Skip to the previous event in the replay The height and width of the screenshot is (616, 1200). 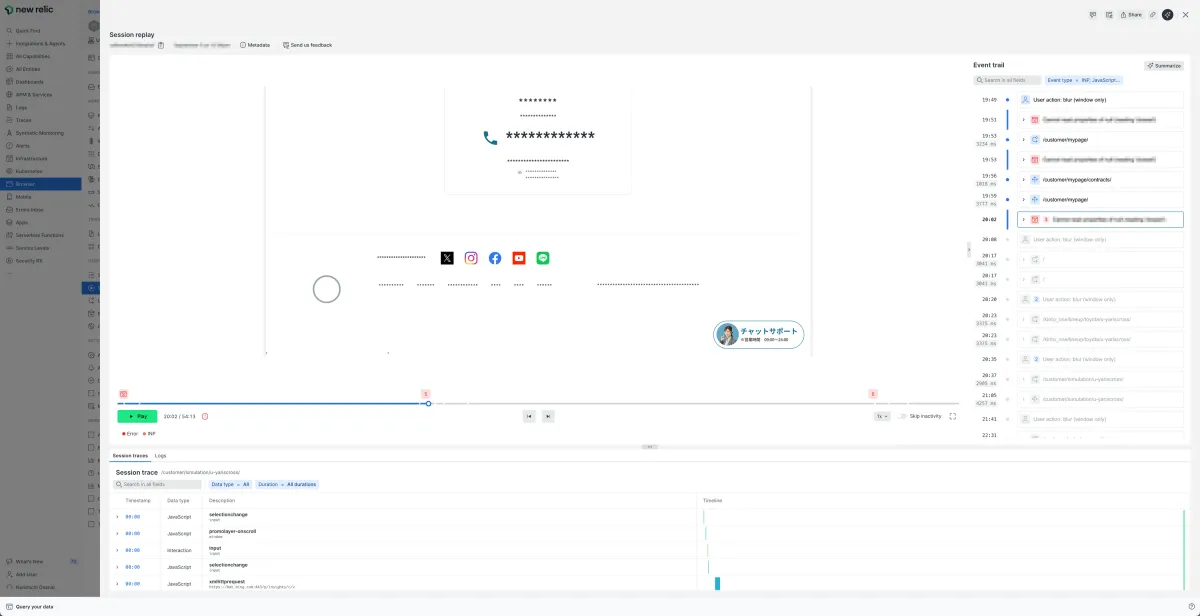pos(529,416)
